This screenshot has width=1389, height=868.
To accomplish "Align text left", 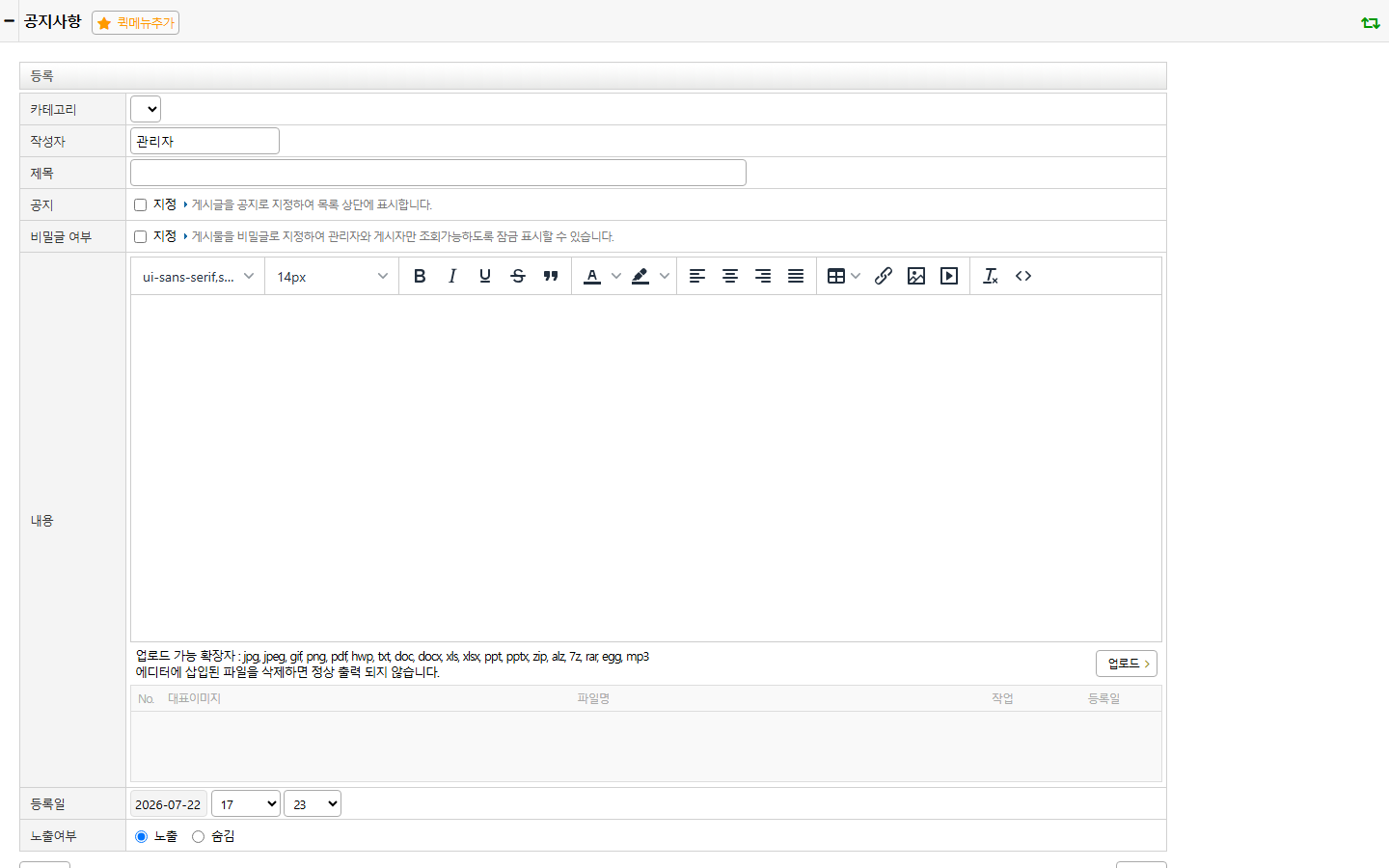I will pyautogui.click(x=697, y=276).
